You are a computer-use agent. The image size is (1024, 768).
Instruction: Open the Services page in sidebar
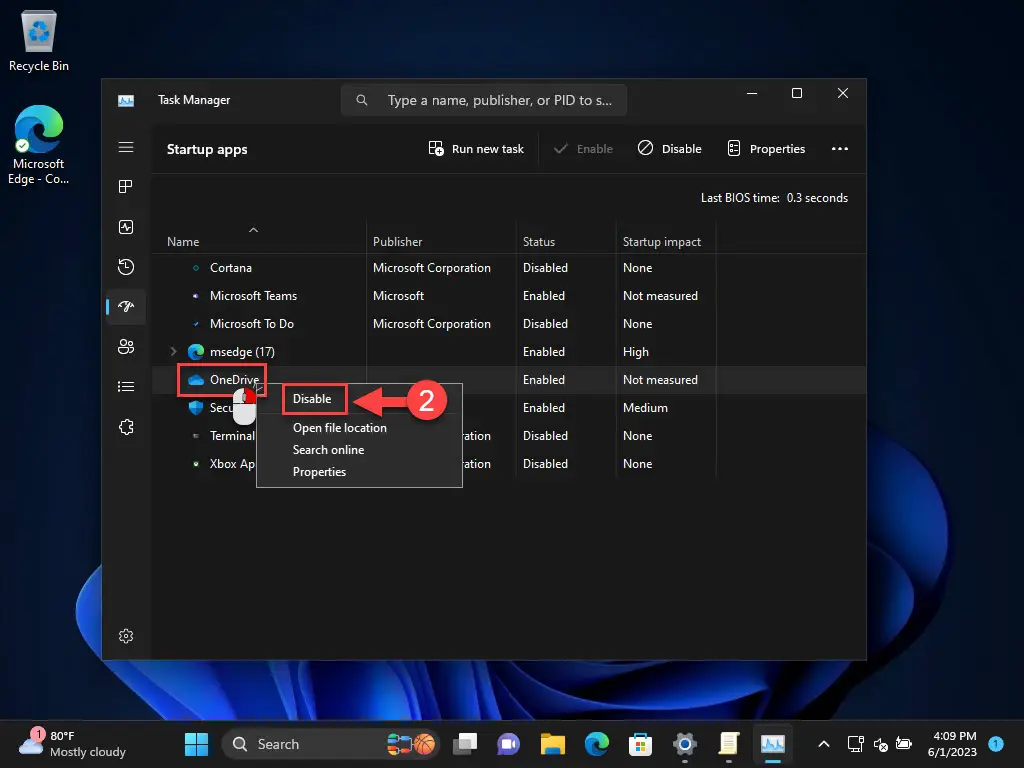126,427
